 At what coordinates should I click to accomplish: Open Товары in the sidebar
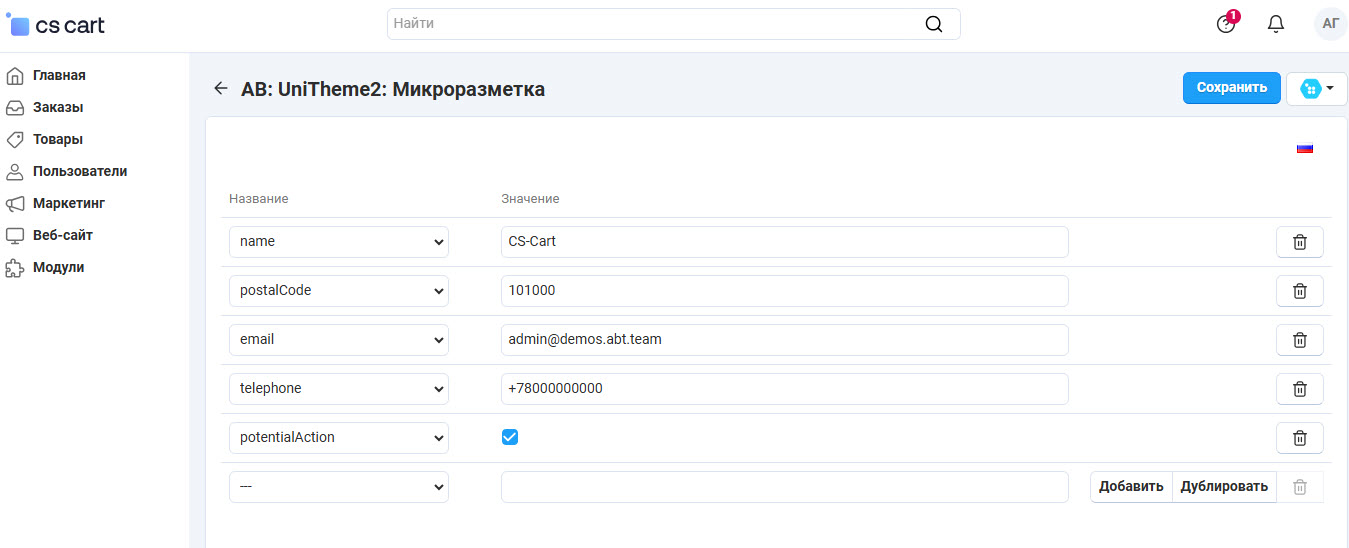coord(58,139)
